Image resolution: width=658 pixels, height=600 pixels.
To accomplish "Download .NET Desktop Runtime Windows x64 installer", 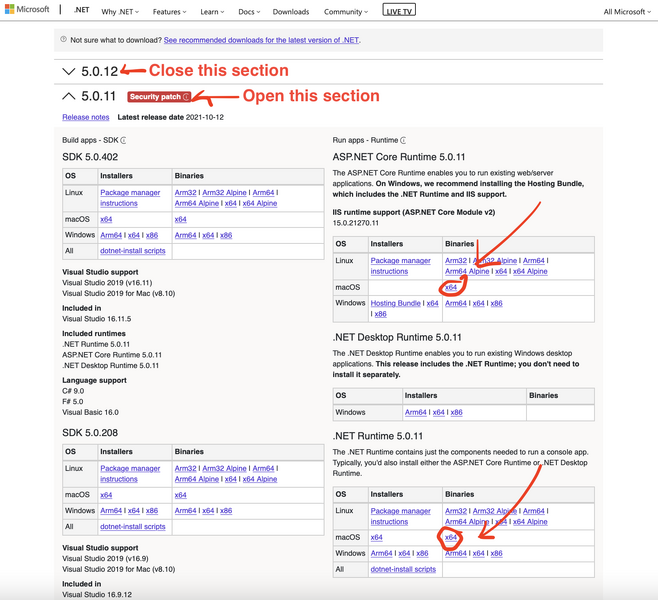I will coord(439,412).
